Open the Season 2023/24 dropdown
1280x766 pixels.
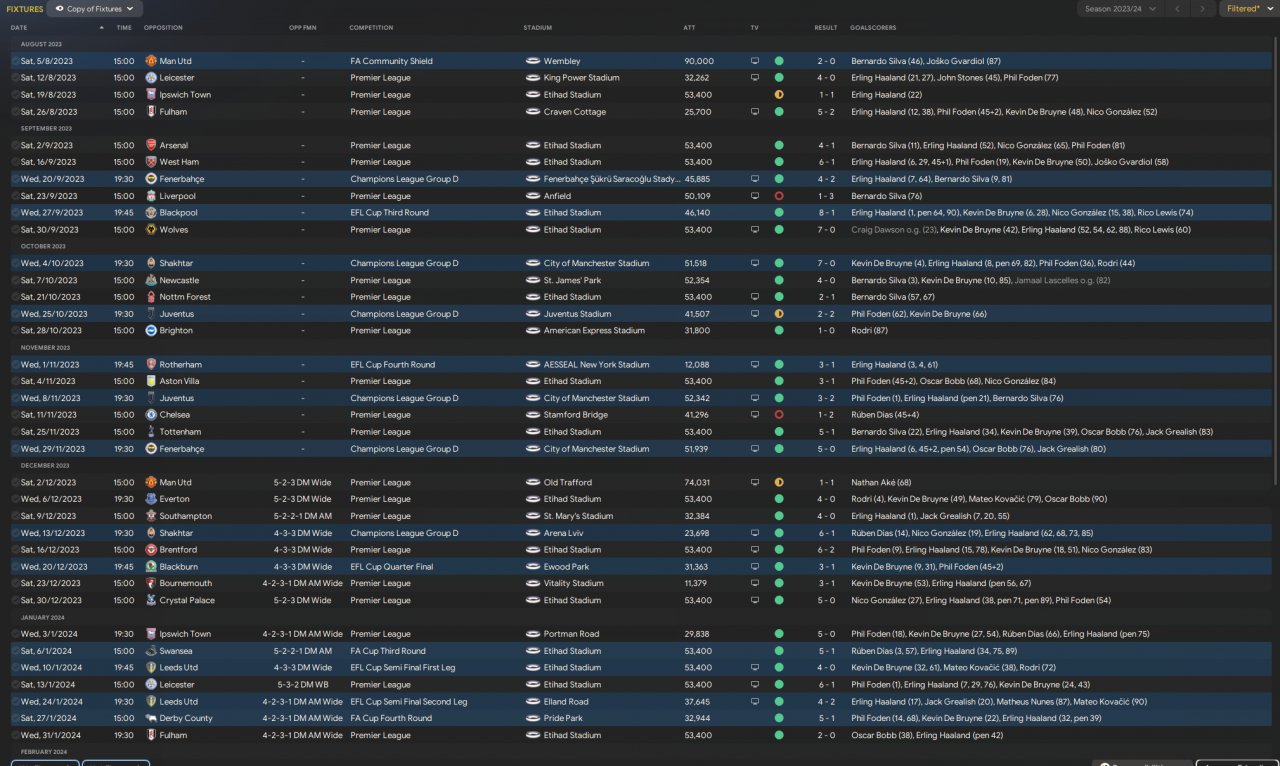(x=1121, y=9)
